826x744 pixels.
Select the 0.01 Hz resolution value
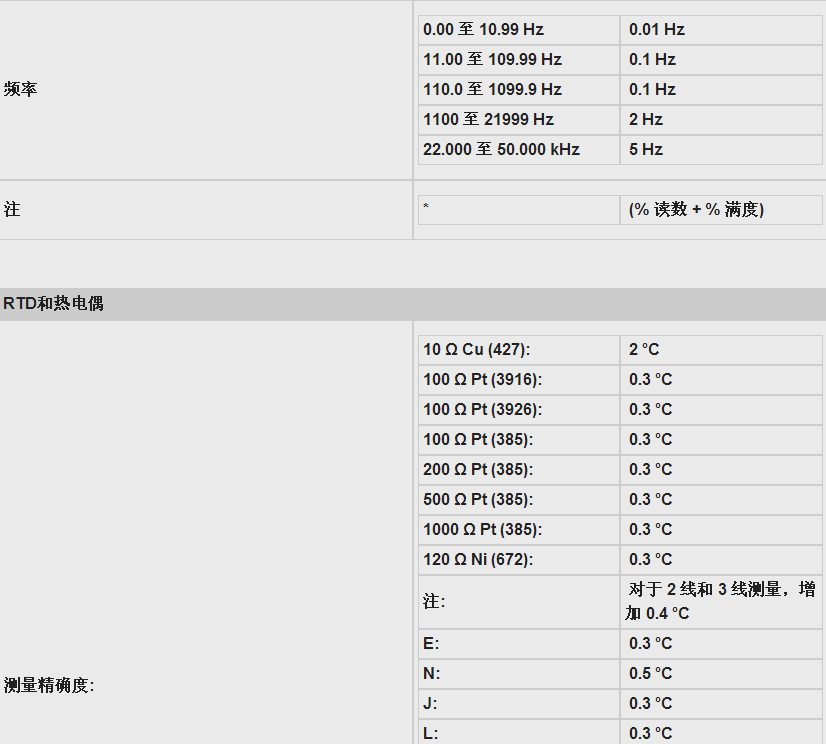click(x=657, y=30)
